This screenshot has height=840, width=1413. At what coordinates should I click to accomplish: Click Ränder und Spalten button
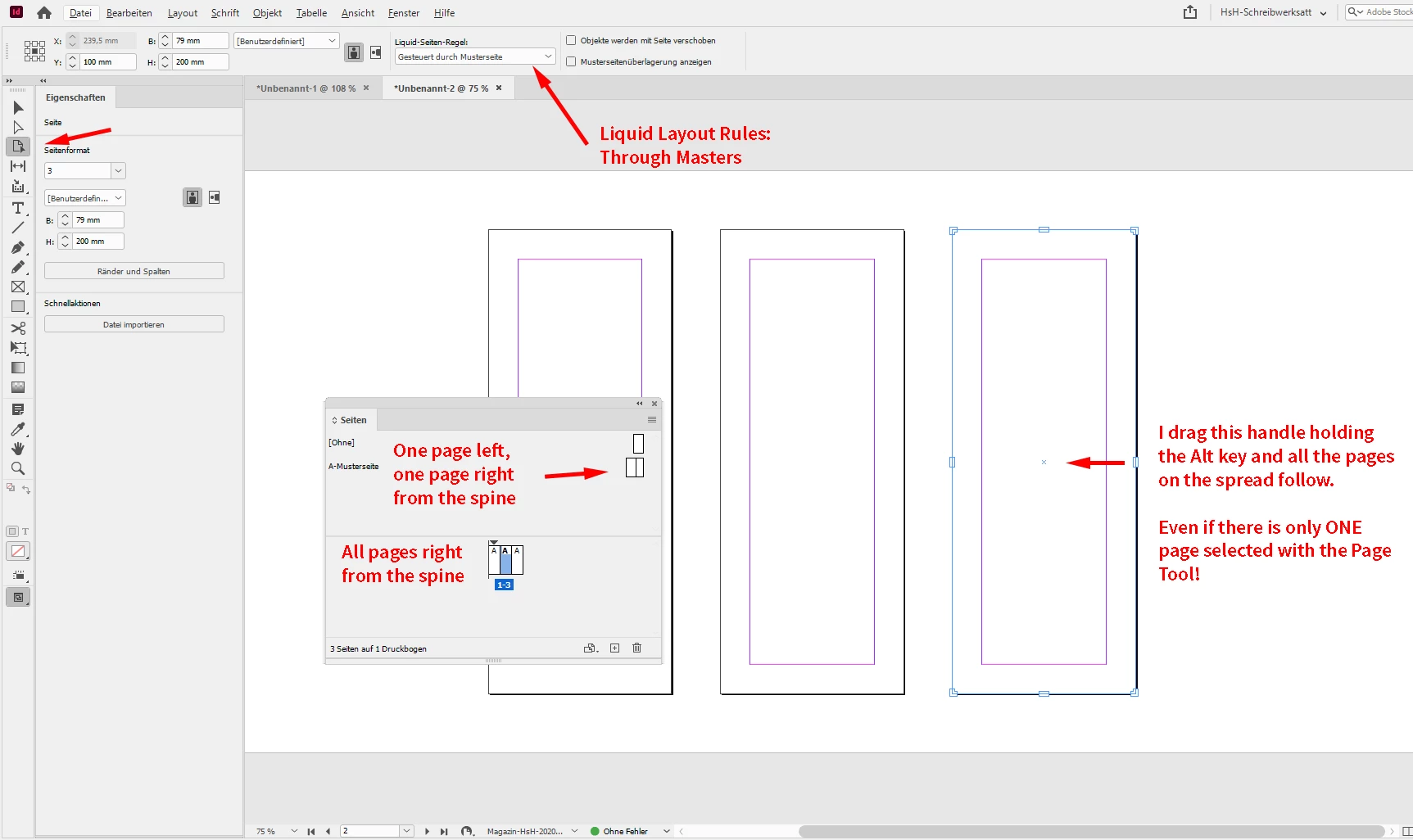(134, 271)
